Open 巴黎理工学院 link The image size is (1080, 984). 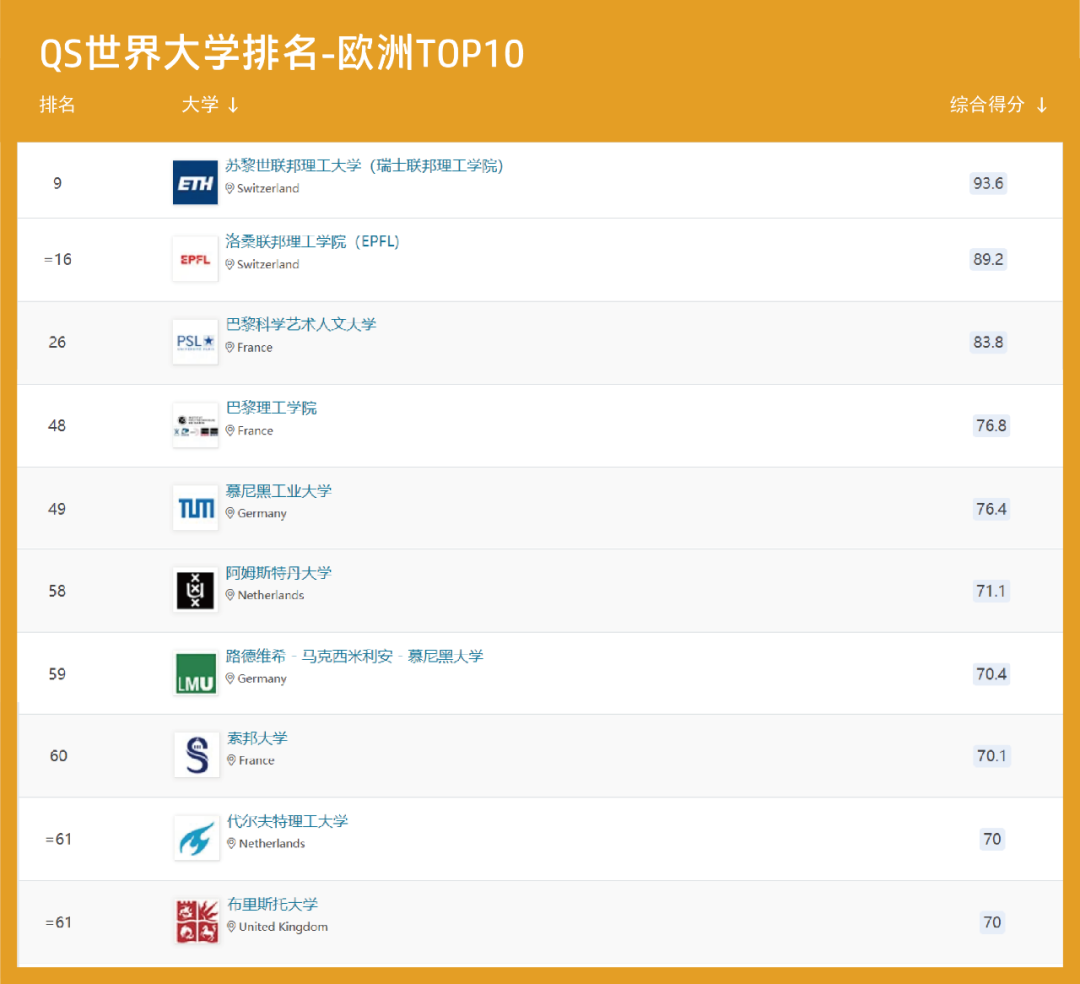[x=271, y=408]
